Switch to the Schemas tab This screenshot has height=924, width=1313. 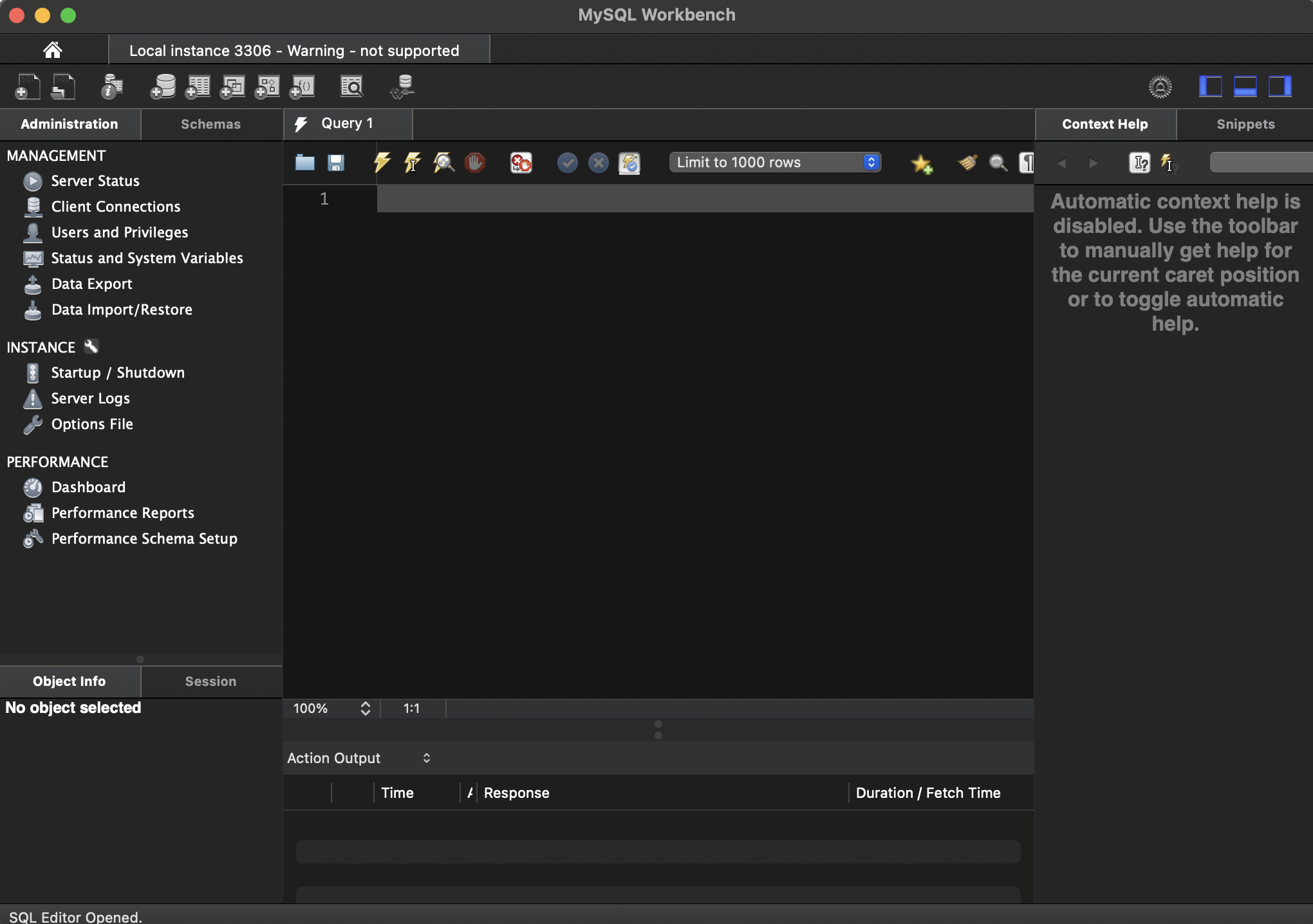click(210, 124)
